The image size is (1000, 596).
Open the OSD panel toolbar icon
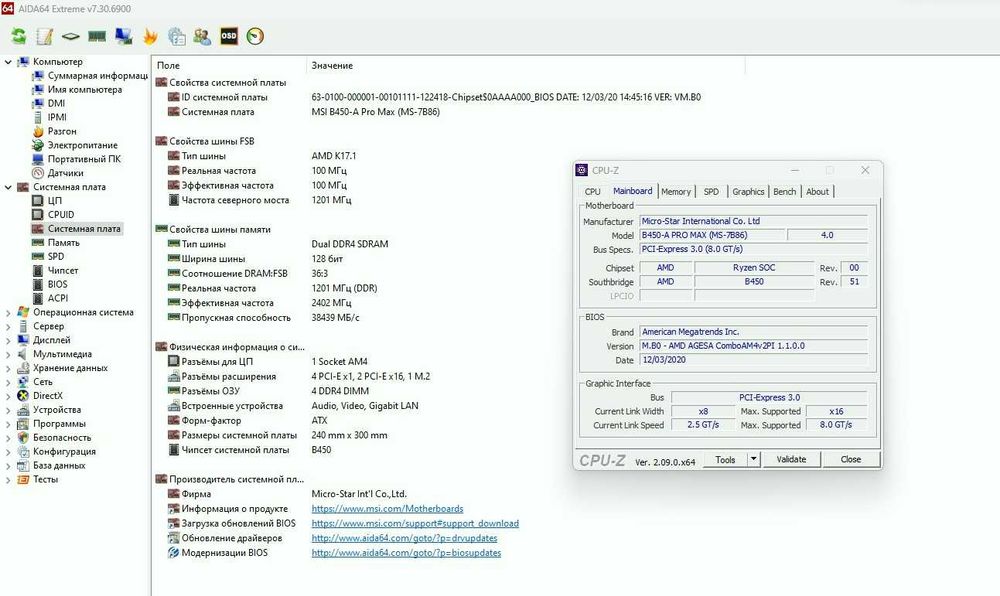click(229, 36)
